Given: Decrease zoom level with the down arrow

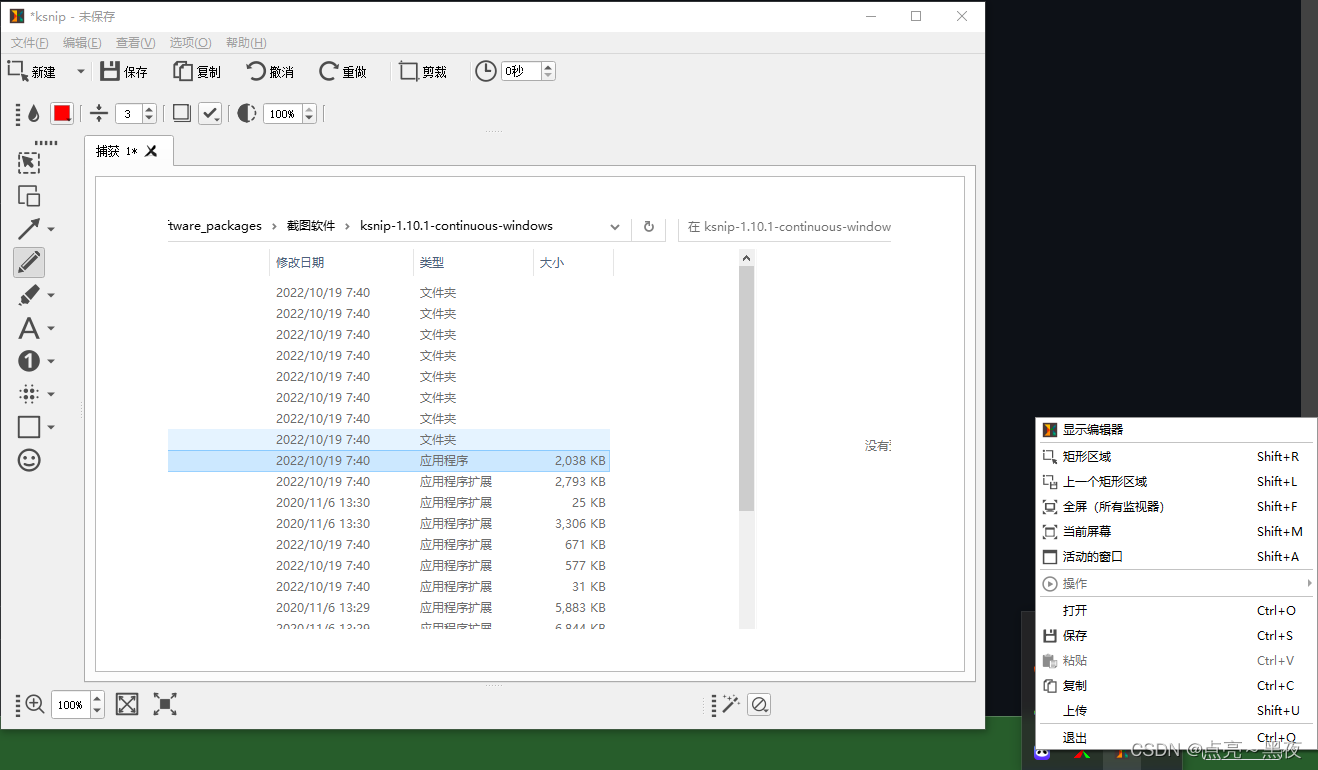Looking at the screenshot, I should tap(97, 711).
